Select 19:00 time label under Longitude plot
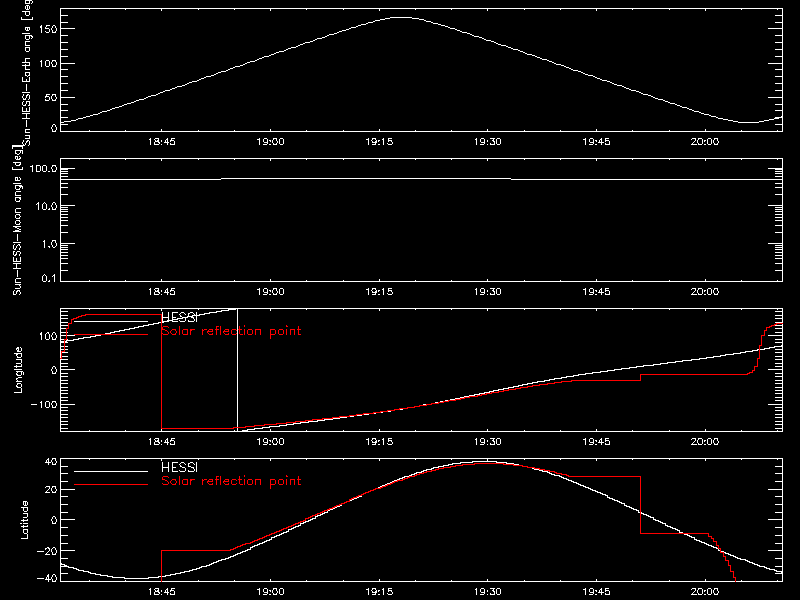This screenshot has height=600, width=800. pyautogui.click(x=270, y=441)
